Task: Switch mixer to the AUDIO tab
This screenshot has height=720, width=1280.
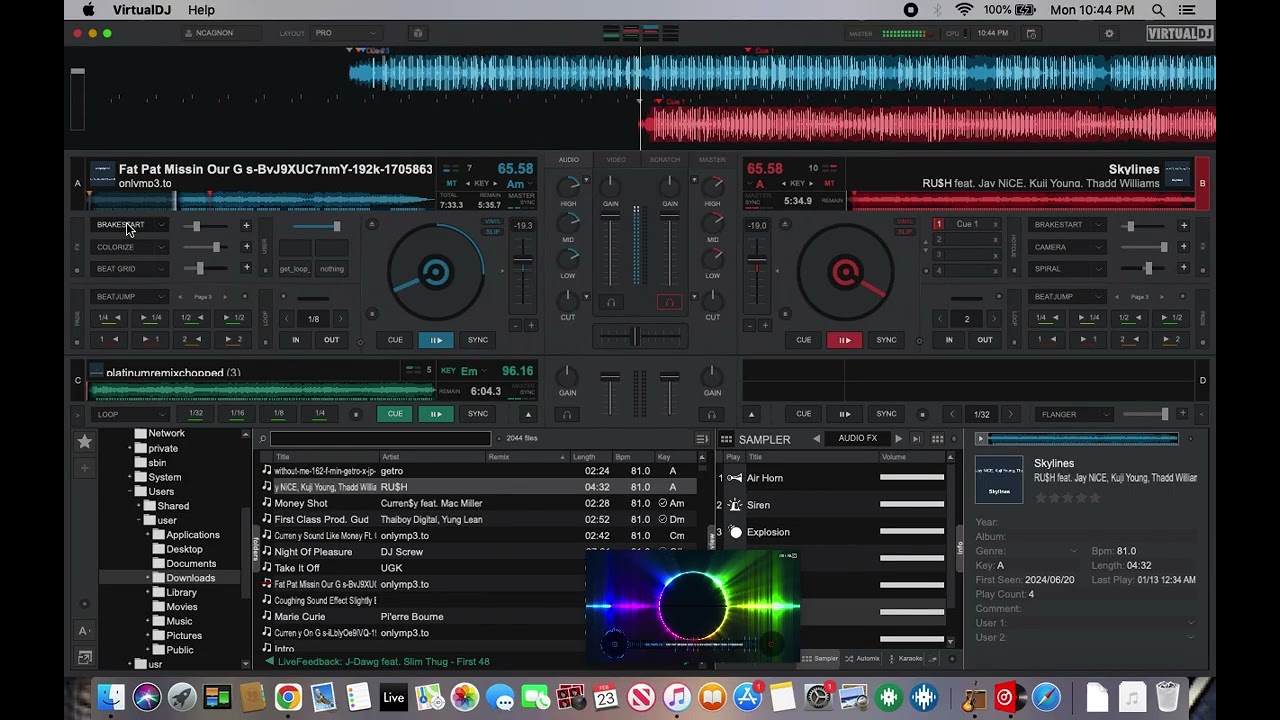Action: 568,160
